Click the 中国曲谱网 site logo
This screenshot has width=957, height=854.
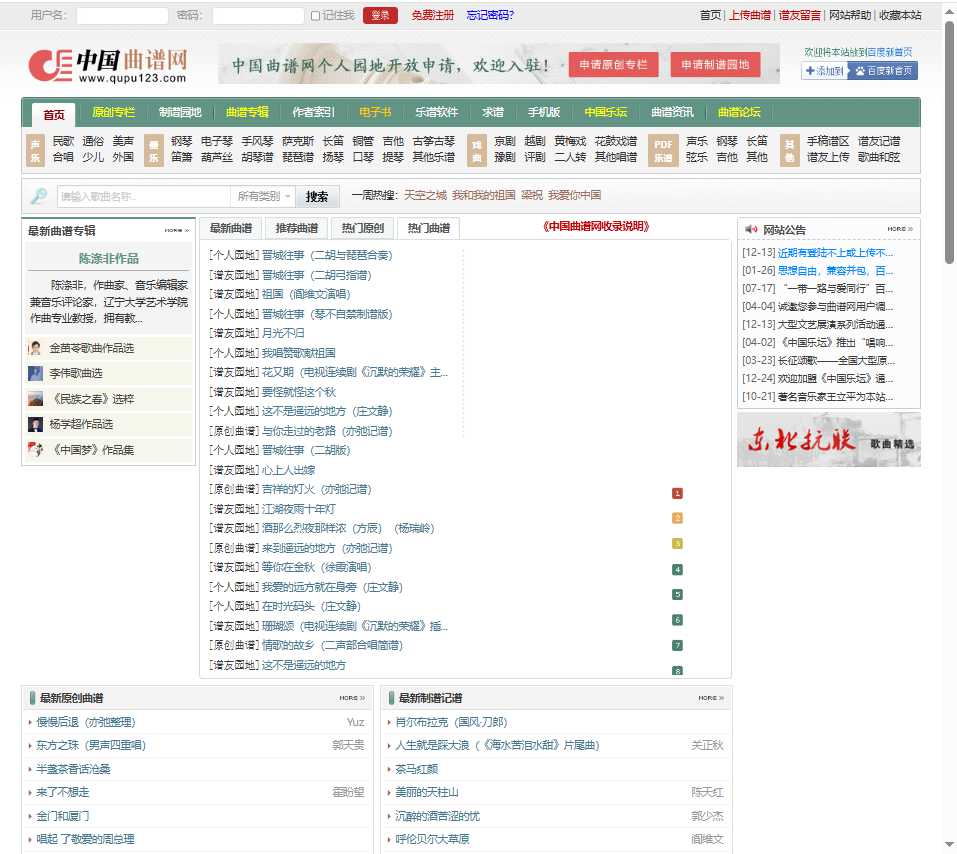tap(108, 65)
